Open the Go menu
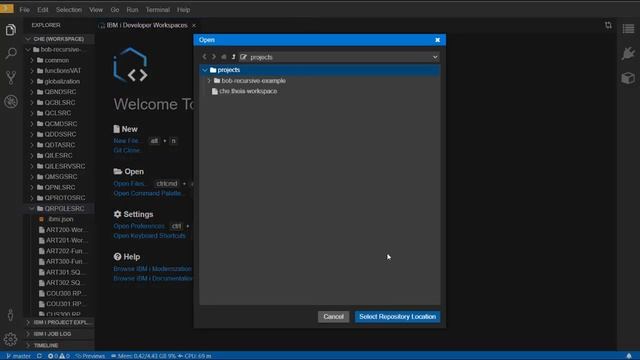Viewport: 640px width, 360px height. pyautogui.click(x=115, y=9)
